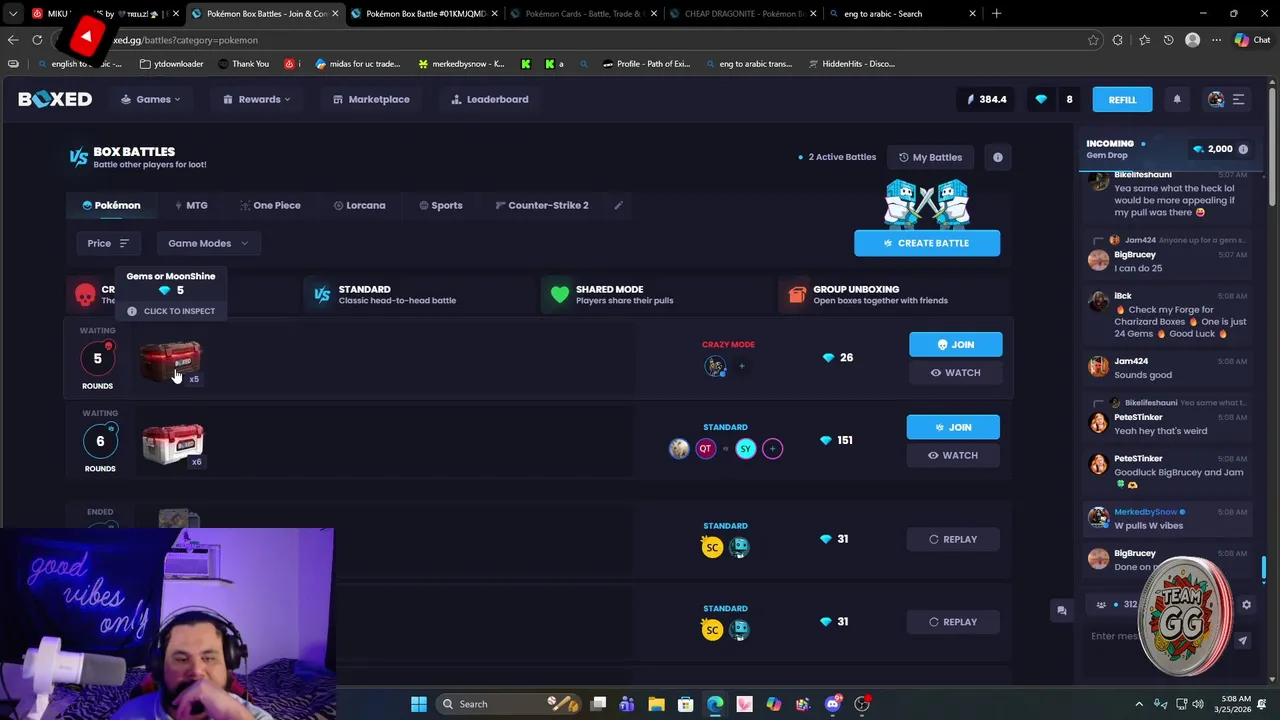
Task: Click Jam424's avatar beside Sounds good
Action: coord(1098,367)
